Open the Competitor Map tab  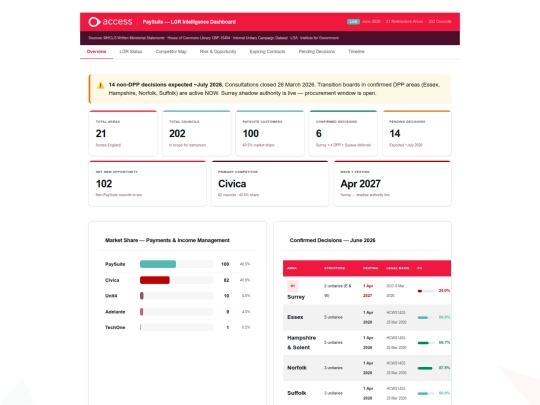click(171, 52)
